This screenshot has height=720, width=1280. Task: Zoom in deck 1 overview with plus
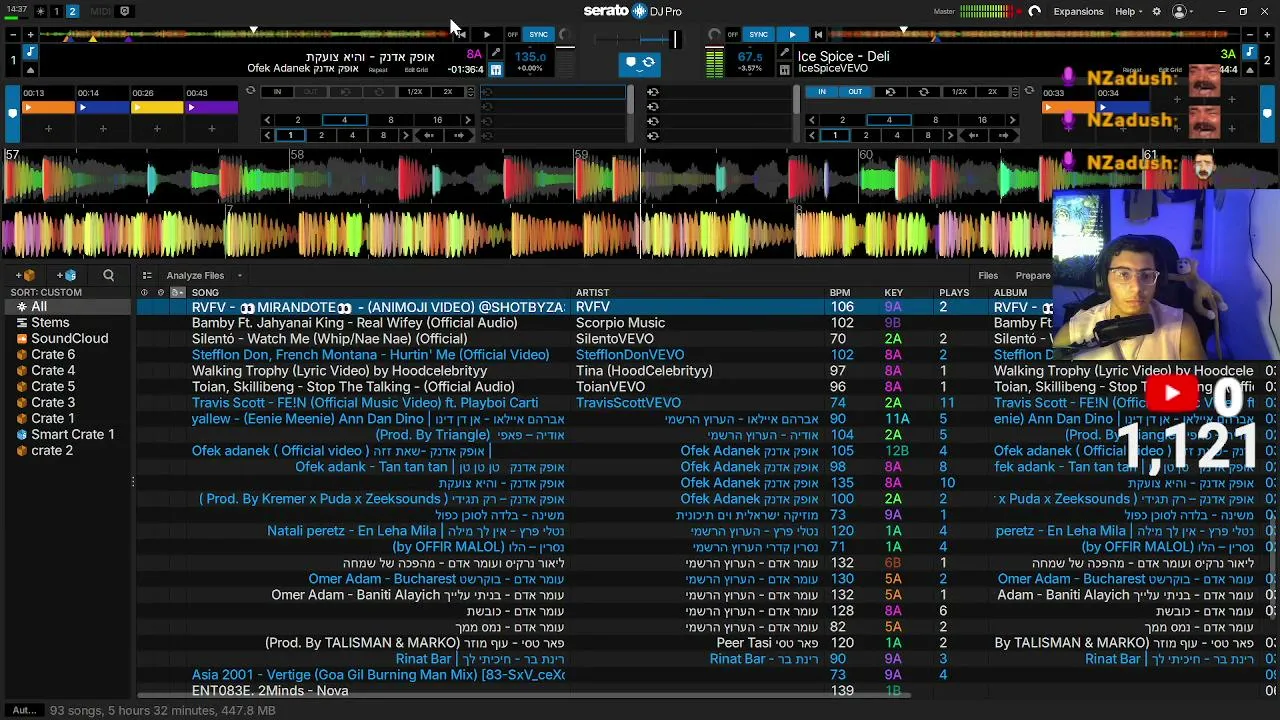pos(29,35)
